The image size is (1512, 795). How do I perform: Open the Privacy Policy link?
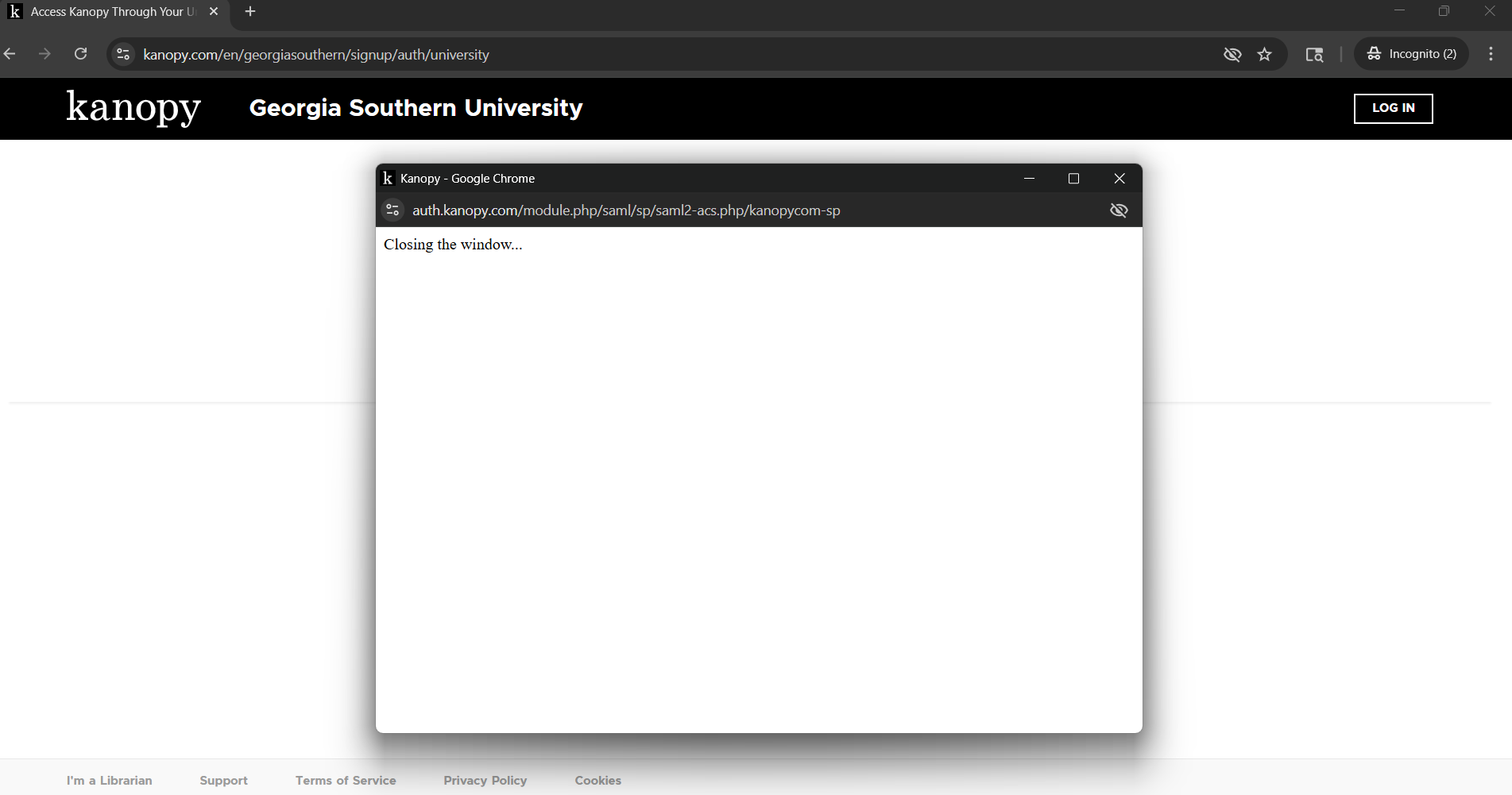pyautogui.click(x=485, y=781)
